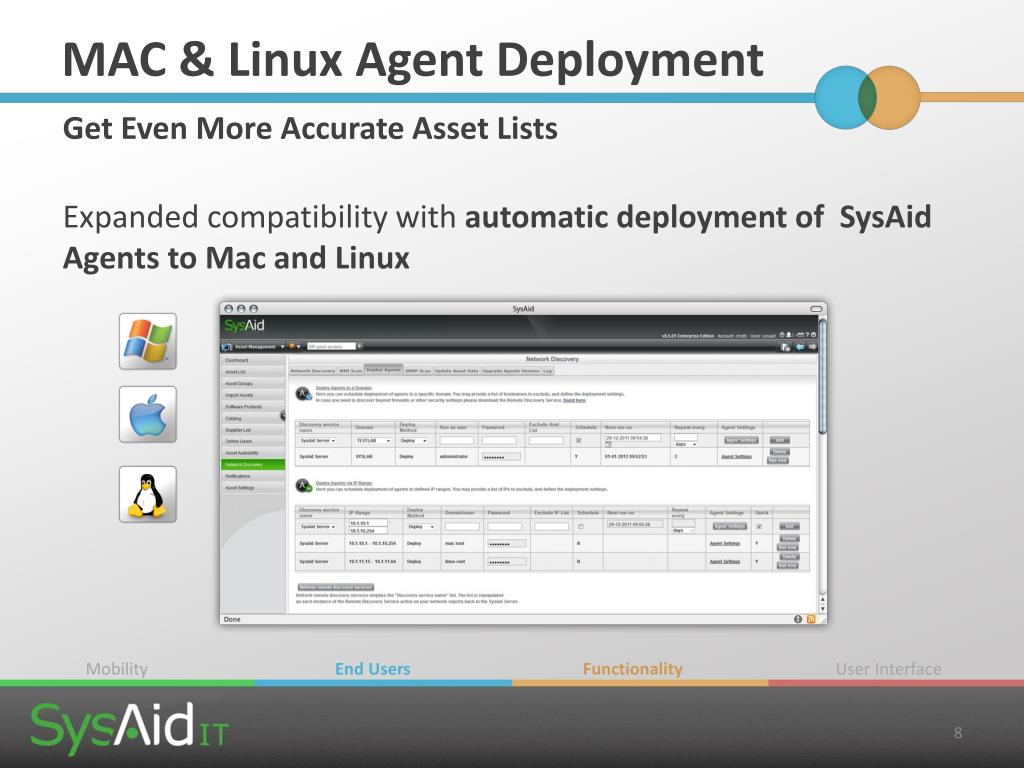Switch to the SNMP Scan tab

pyautogui.click(x=418, y=371)
